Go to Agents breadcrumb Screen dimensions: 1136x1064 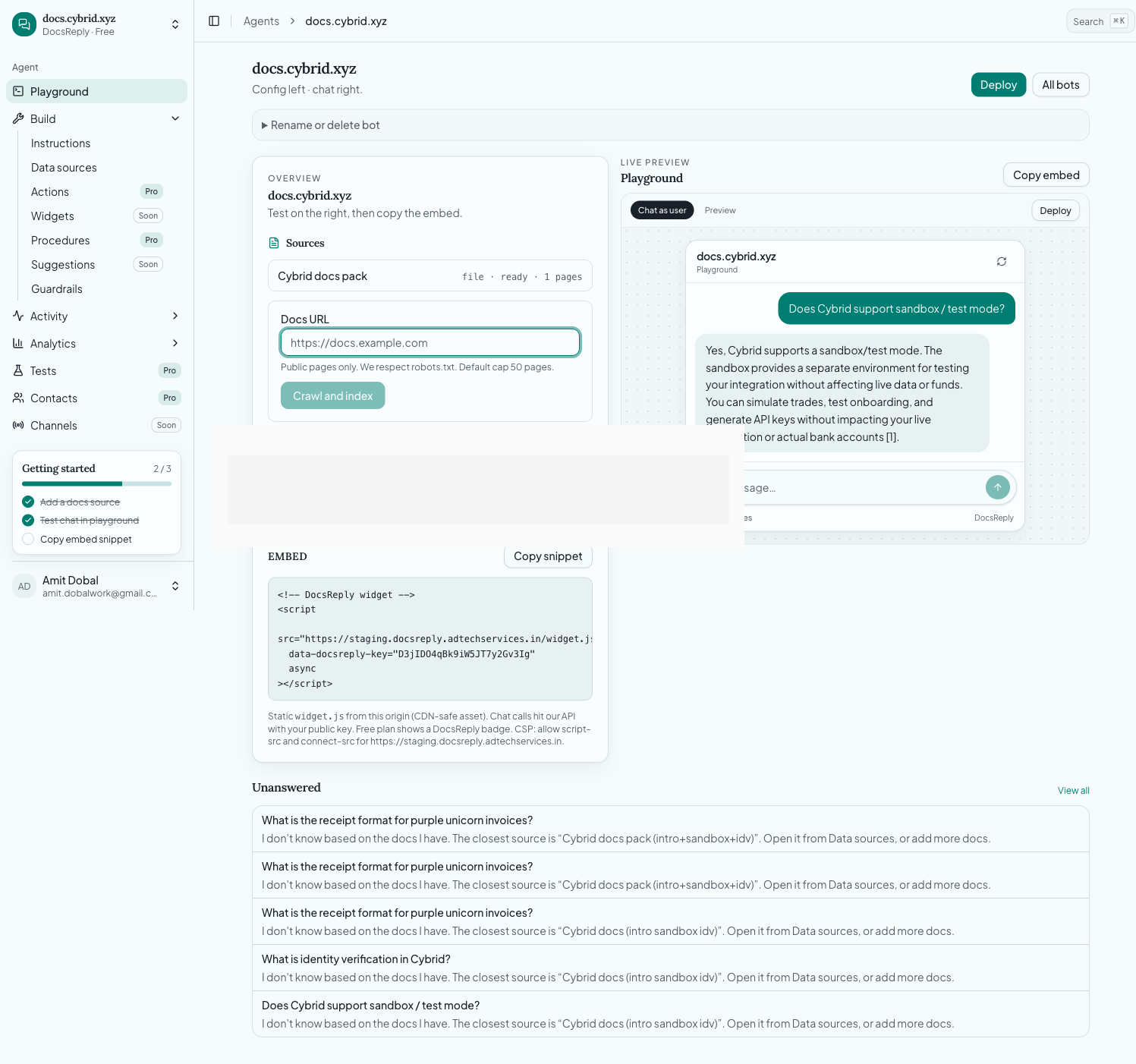(x=261, y=21)
